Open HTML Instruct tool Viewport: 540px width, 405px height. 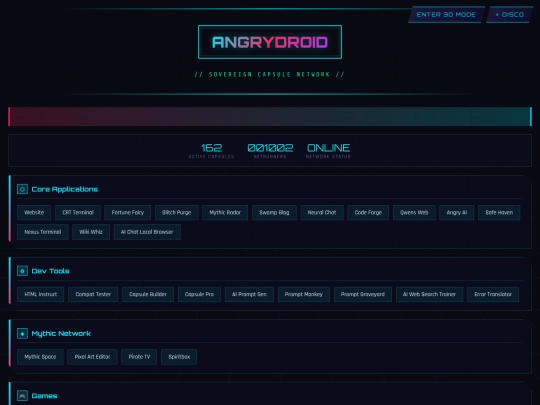pos(41,294)
